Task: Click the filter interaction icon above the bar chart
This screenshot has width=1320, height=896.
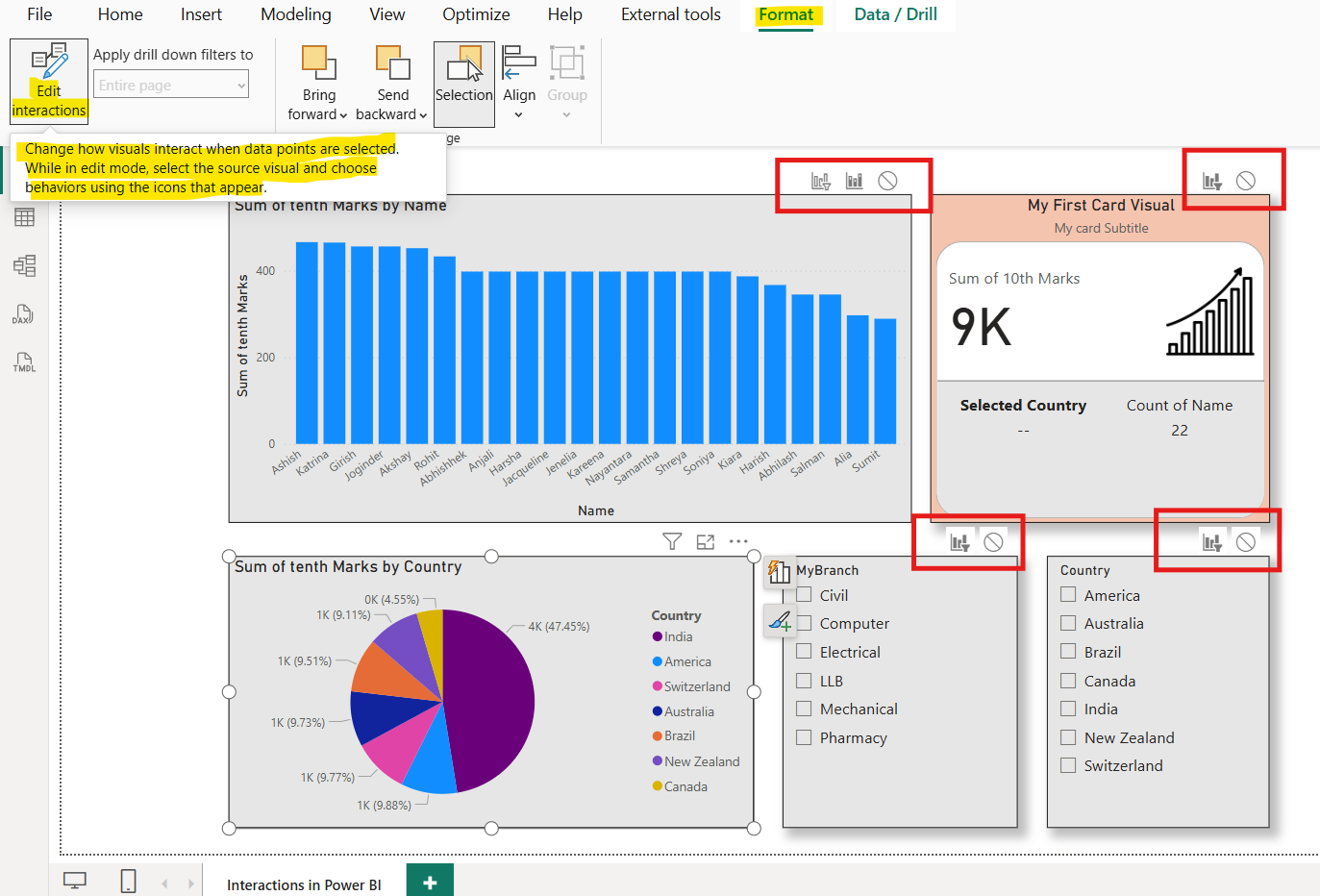Action: point(822,180)
